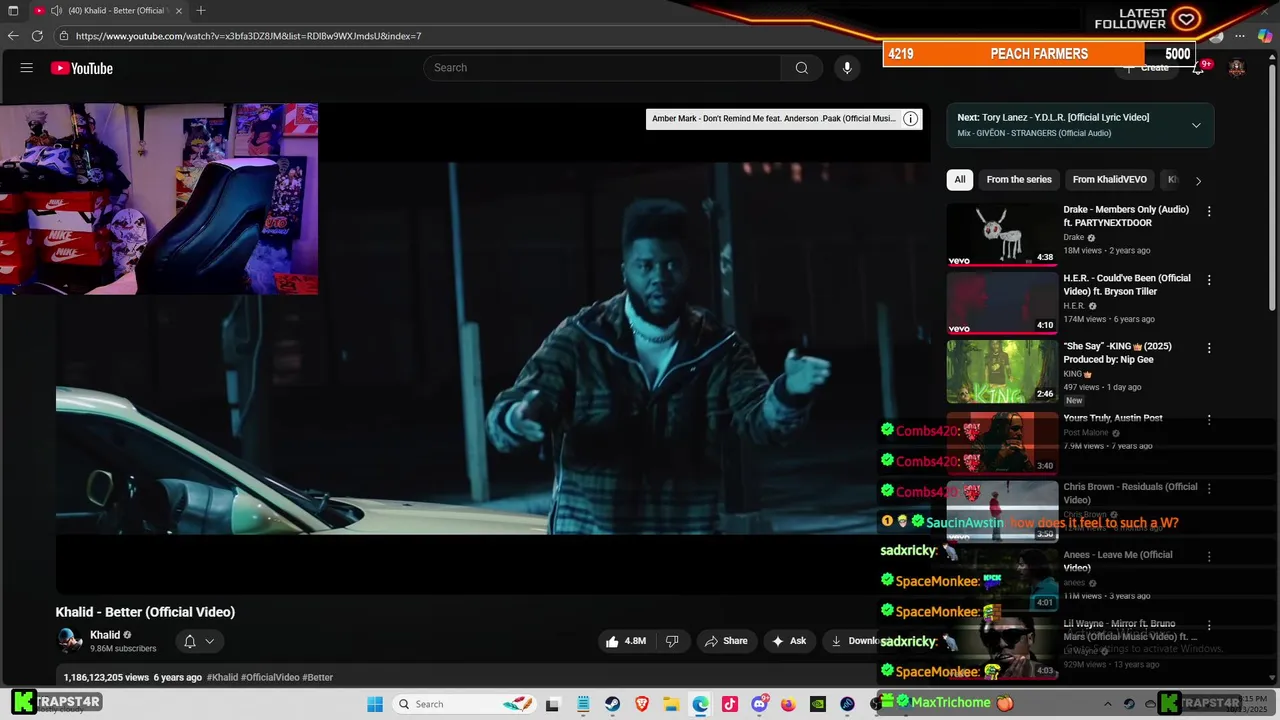This screenshot has height=720, width=1280.
Task: Open She Say KING thumbnail
Action: pos(1002,371)
